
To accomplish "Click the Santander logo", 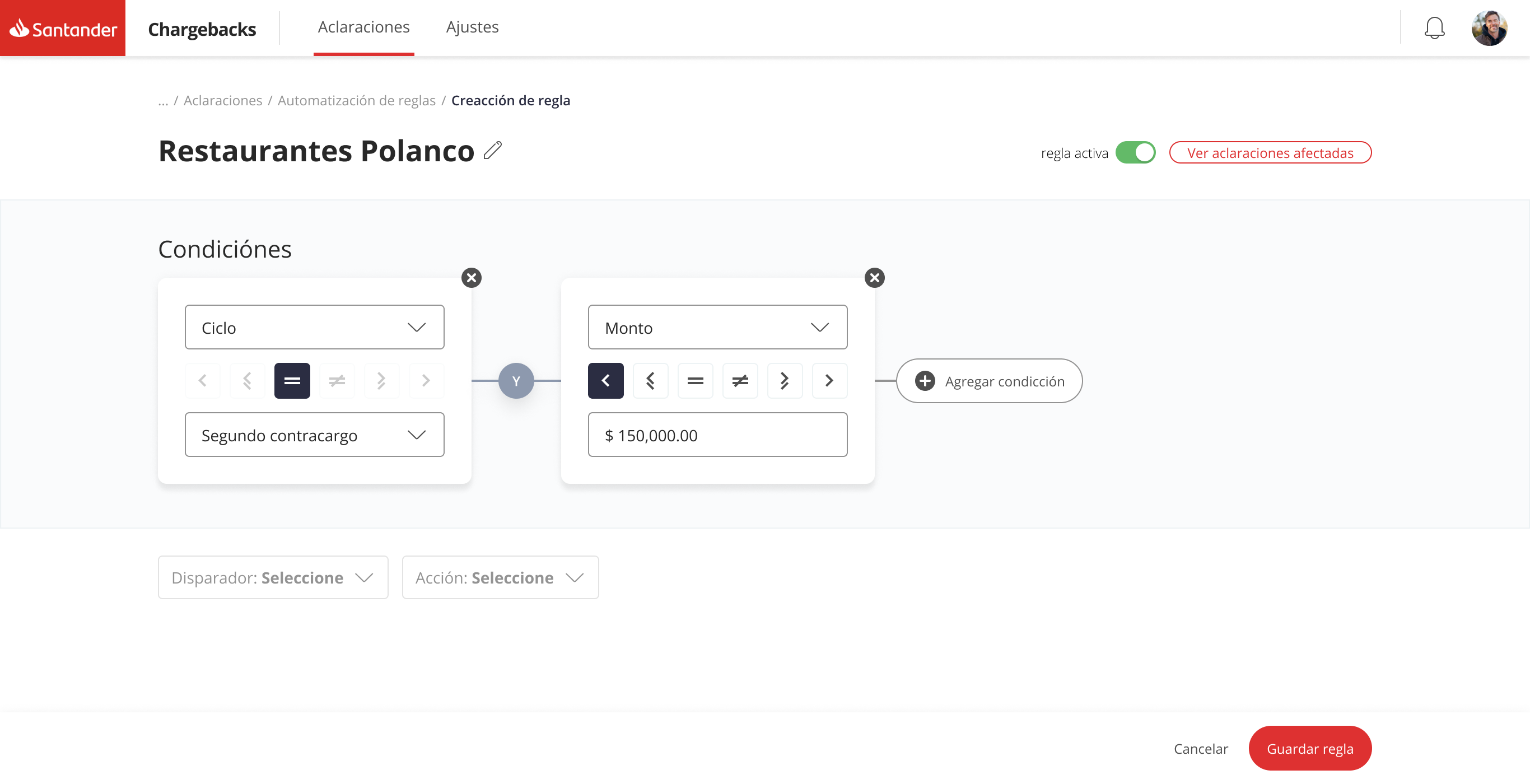I will [x=62, y=28].
